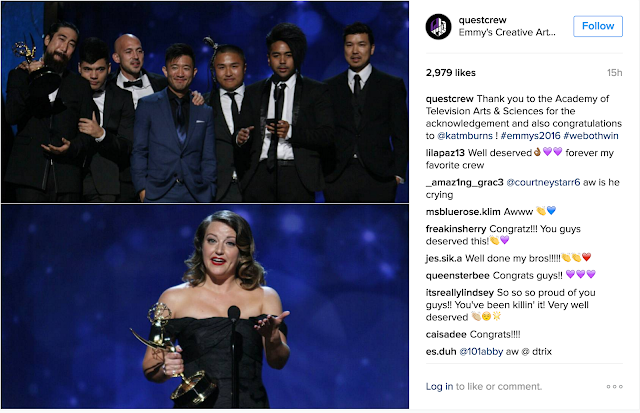
Task: Open the 15h post timestamp
Action: click(614, 73)
